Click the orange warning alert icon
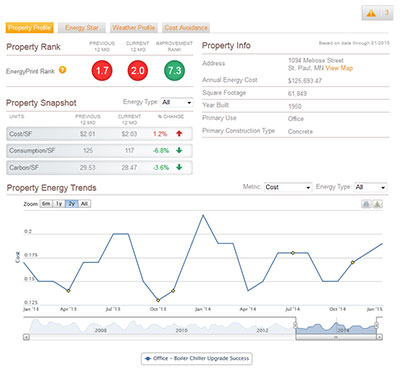400x371 pixels. tap(371, 13)
